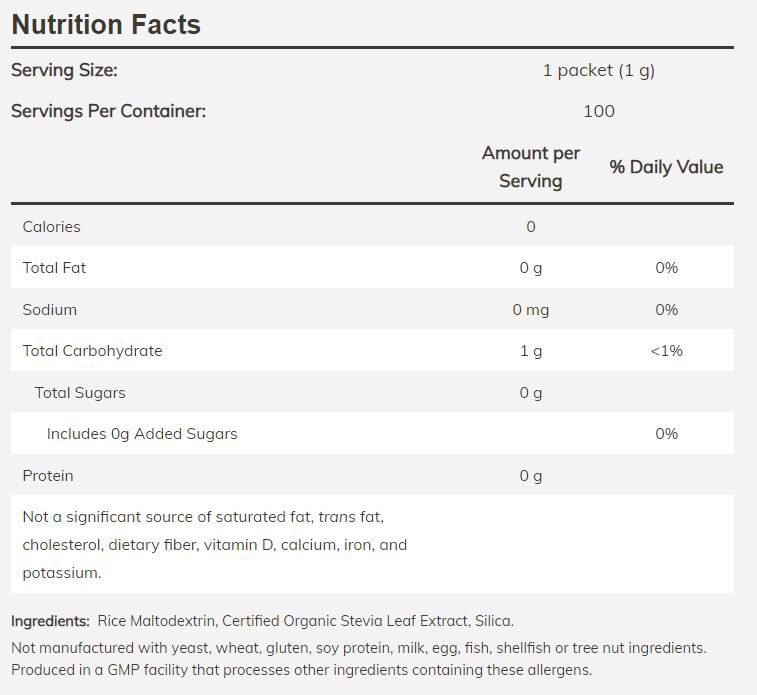The width and height of the screenshot is (757, 695).
Task: Click the Total Carbohydrate row label
Action: click(x=92, y=351)
